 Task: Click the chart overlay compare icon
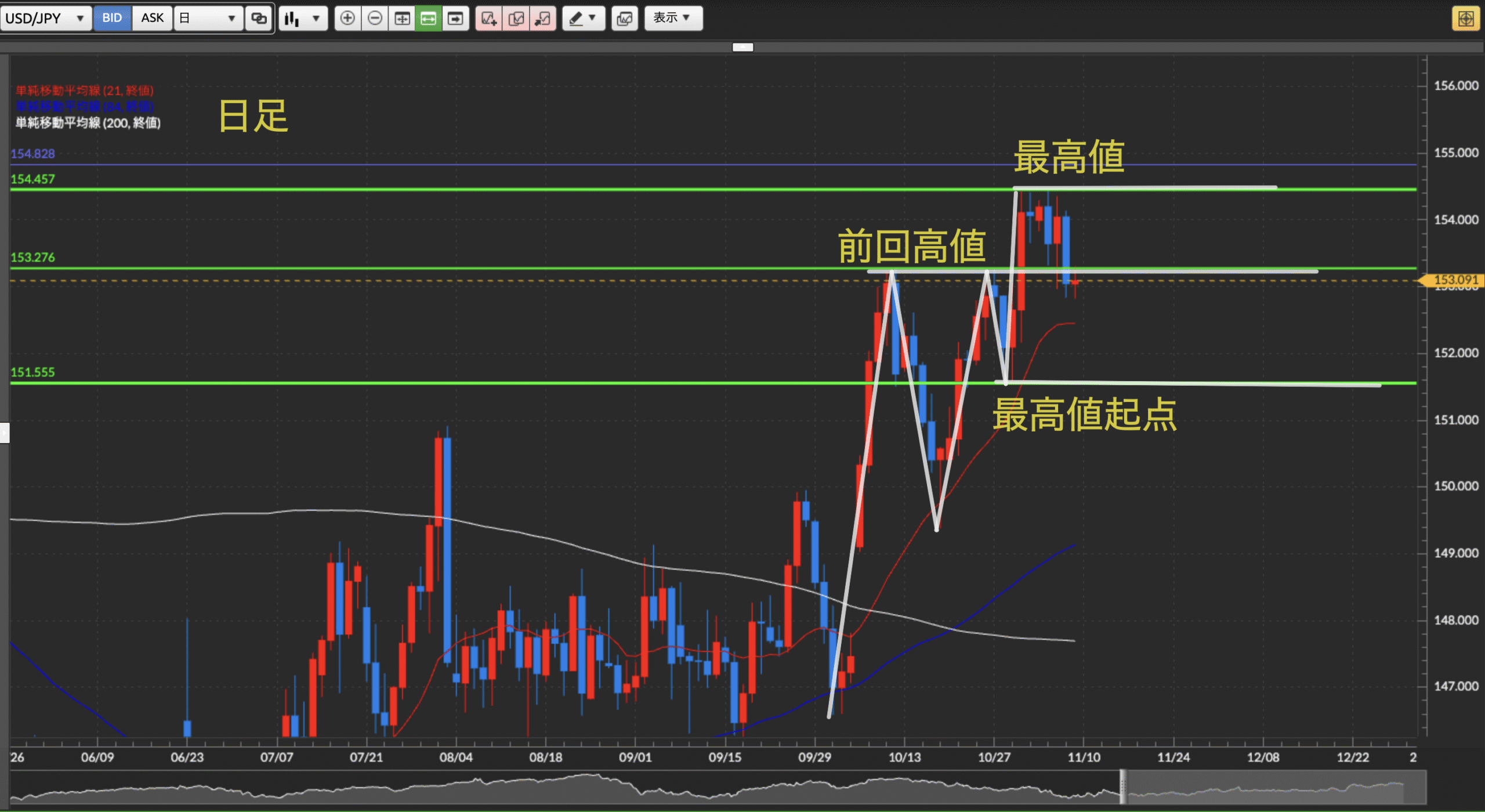pyautogui.click(x=625, y=18)
